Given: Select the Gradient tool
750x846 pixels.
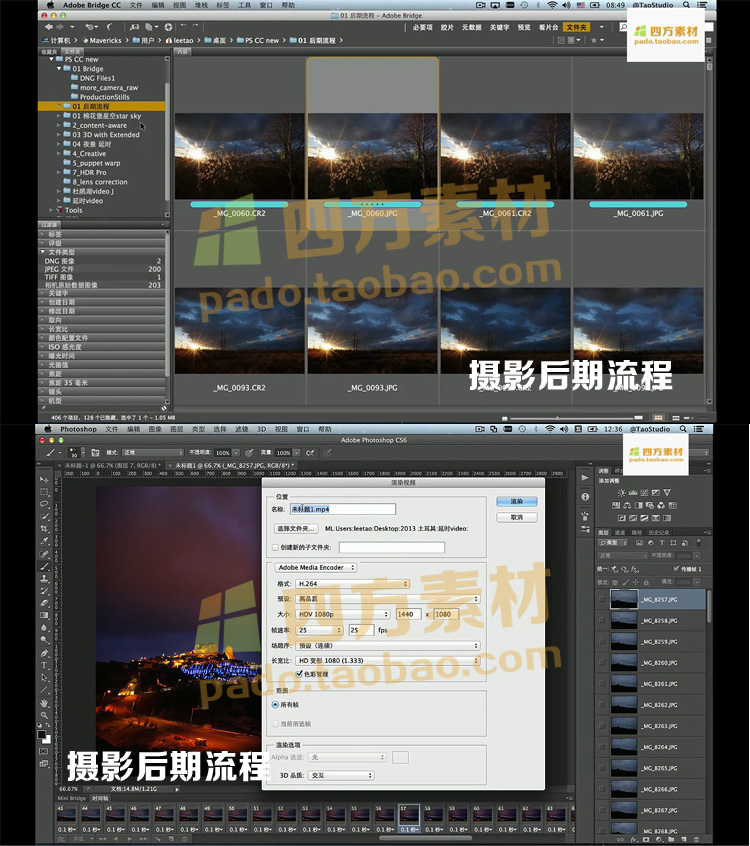Looking at the screenshot, I should tap(44, 616).
